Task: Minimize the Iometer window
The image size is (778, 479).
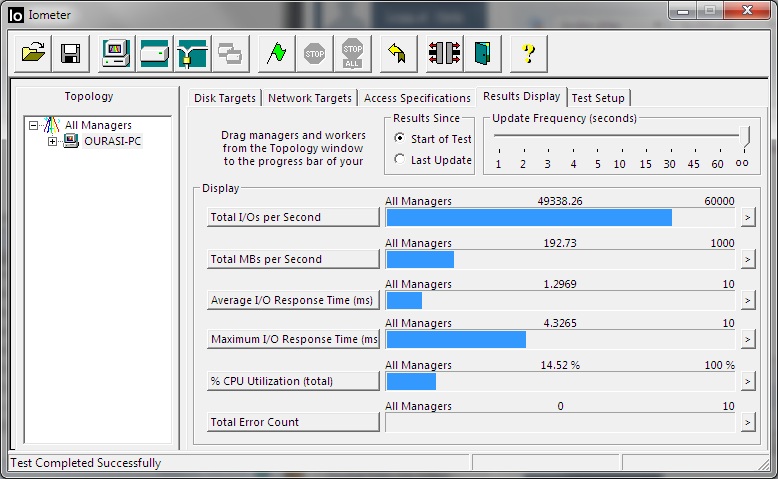Action: pyautogui.click(x=683, y=10)
